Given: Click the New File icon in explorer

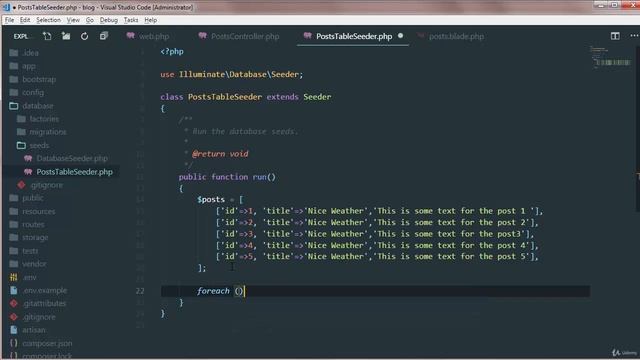Looking at the screenshot, I should (x=47, y=36).
